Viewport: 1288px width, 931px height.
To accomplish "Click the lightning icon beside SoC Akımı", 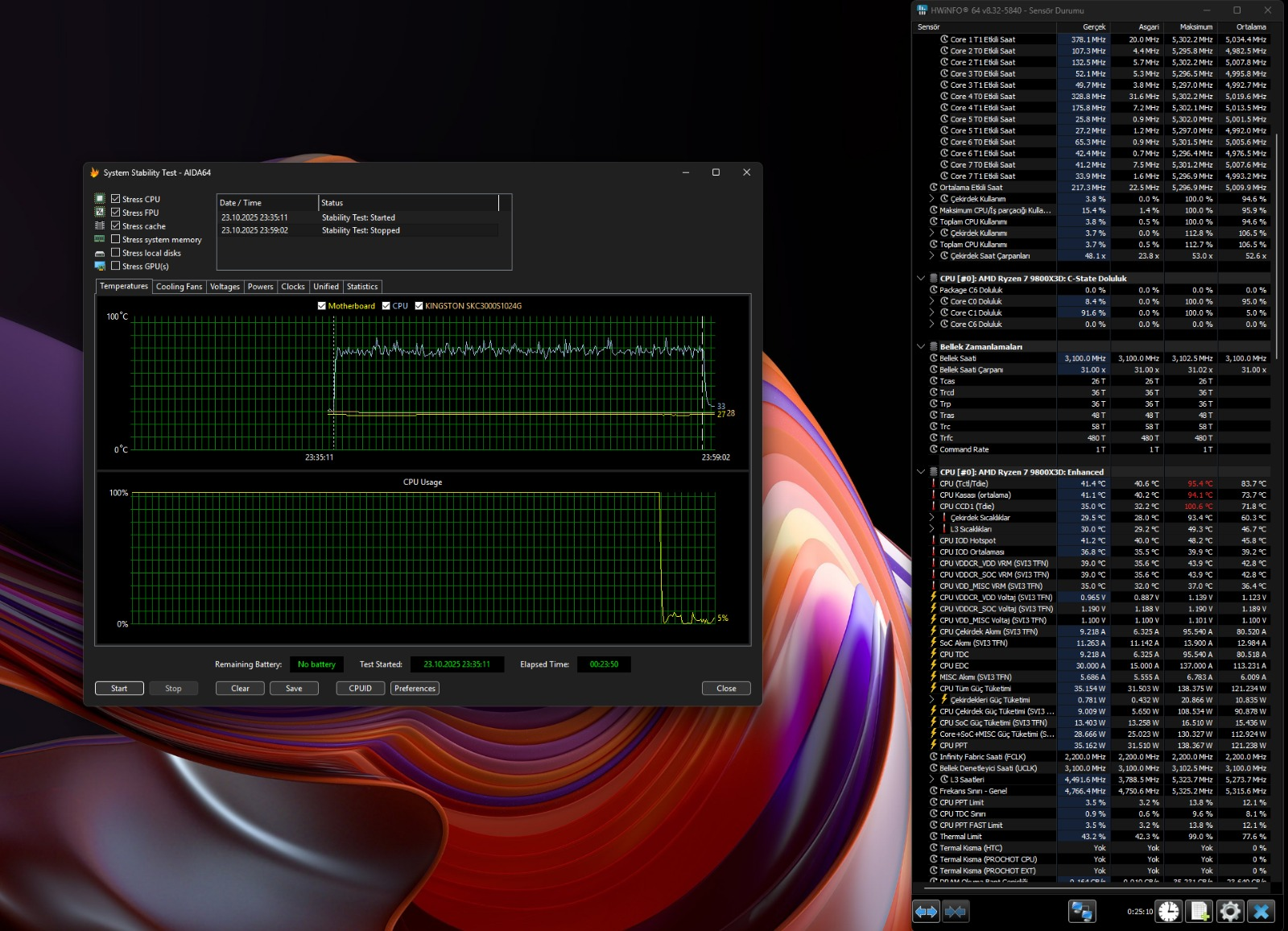I will pyautogui.click(x=934, y=643).
